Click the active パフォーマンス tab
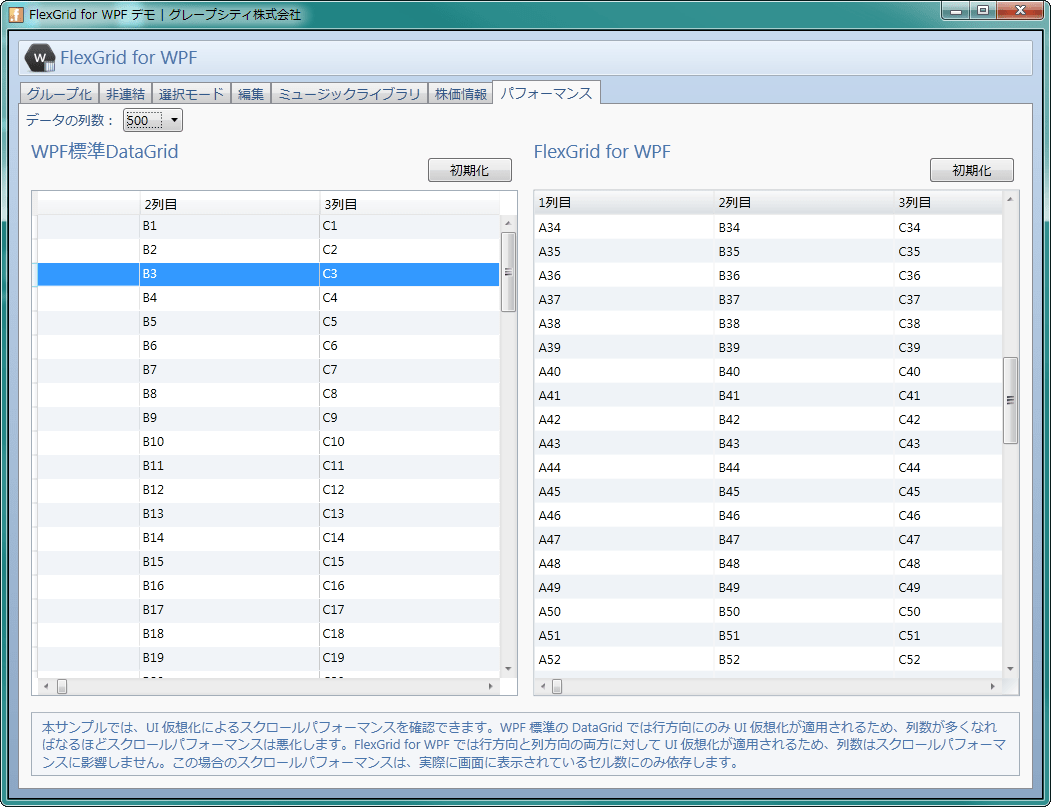The width and height of the screenshot is (1051, 807). (x=546, y=92)
